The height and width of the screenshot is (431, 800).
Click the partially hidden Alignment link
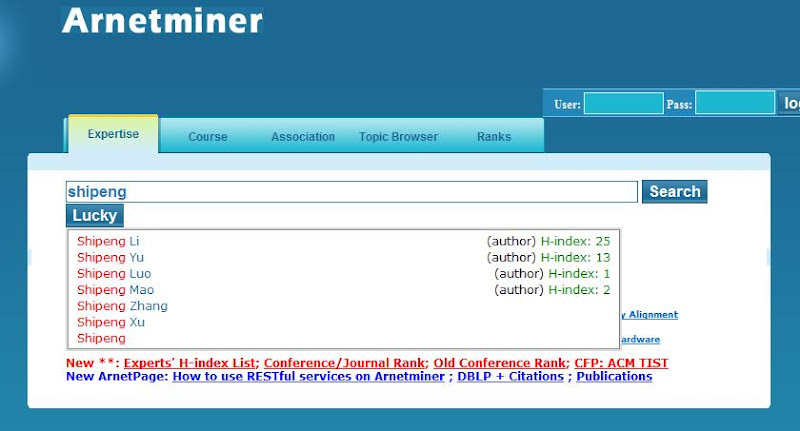tap(649, 315)
